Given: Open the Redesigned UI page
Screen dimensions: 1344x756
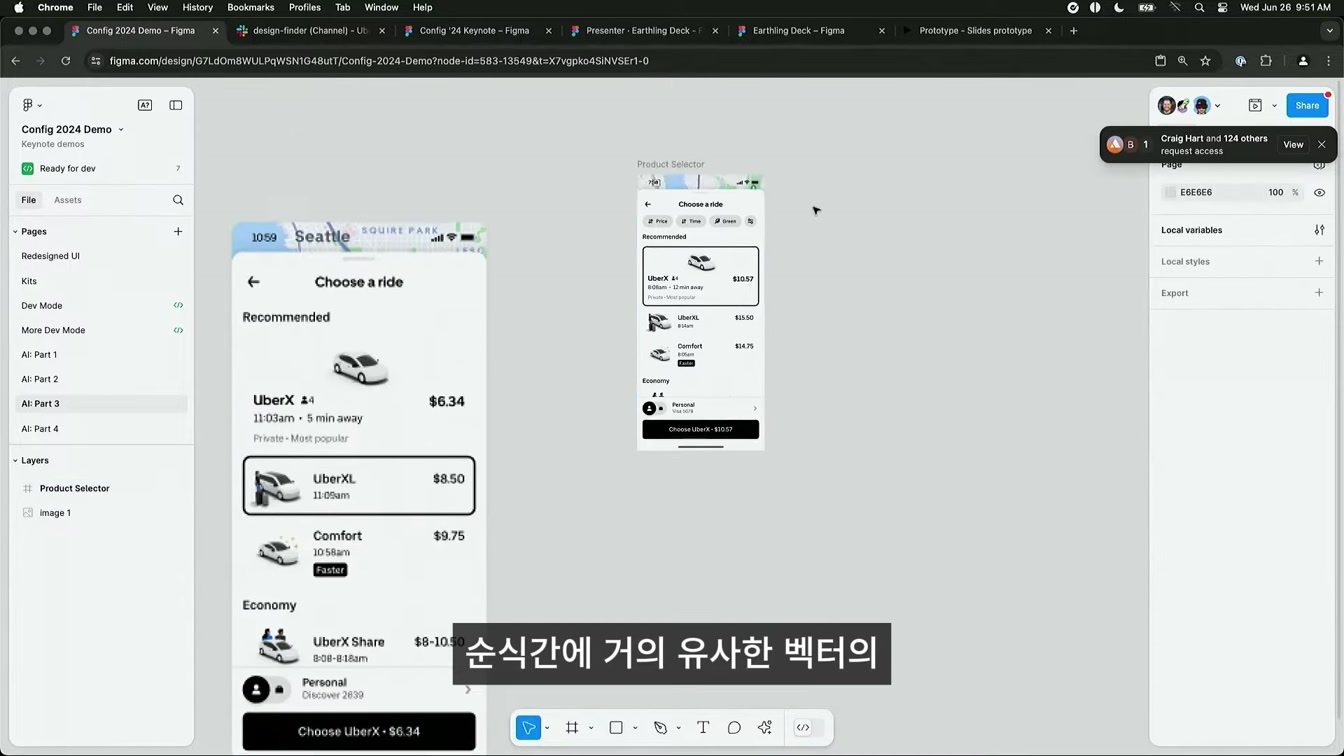Looking at the screenshot, I should point(51,256).
